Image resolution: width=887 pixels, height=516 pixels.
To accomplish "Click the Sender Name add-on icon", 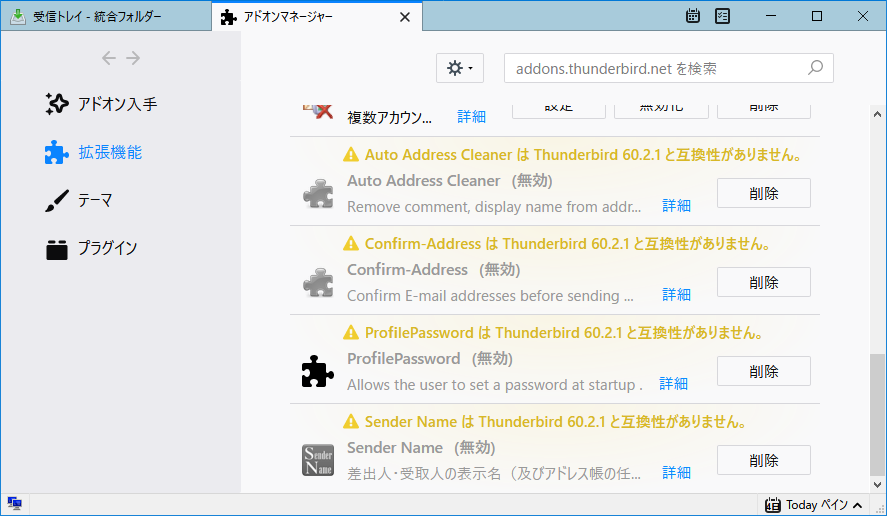I will click(318, 460).
